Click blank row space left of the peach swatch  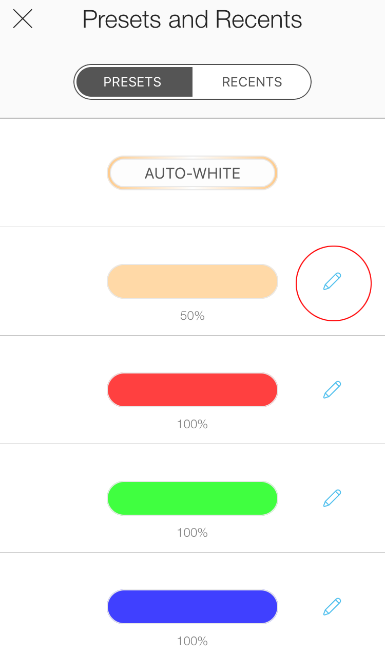pos(53,281)
